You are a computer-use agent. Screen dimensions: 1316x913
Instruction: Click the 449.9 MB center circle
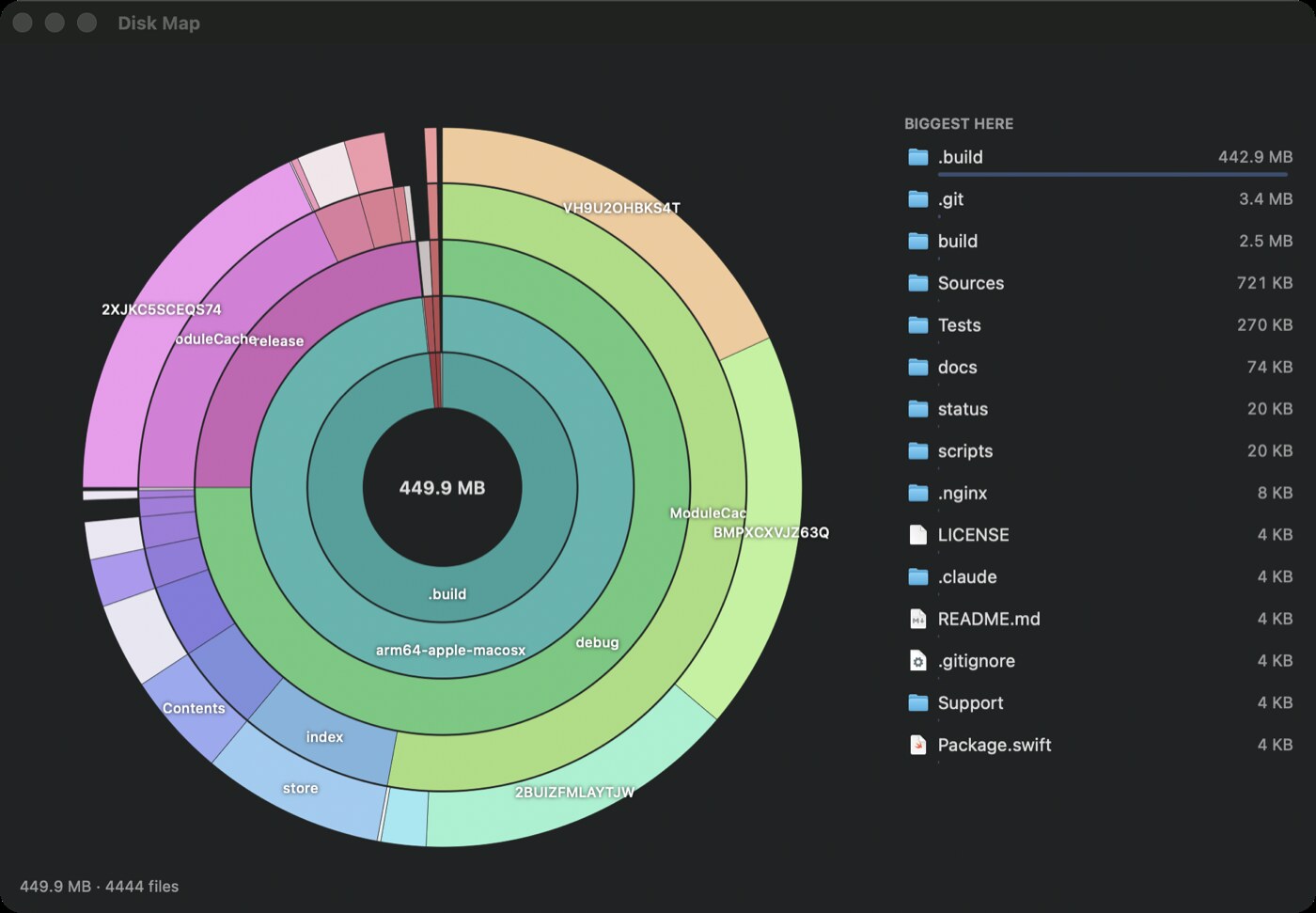point(442,488)
